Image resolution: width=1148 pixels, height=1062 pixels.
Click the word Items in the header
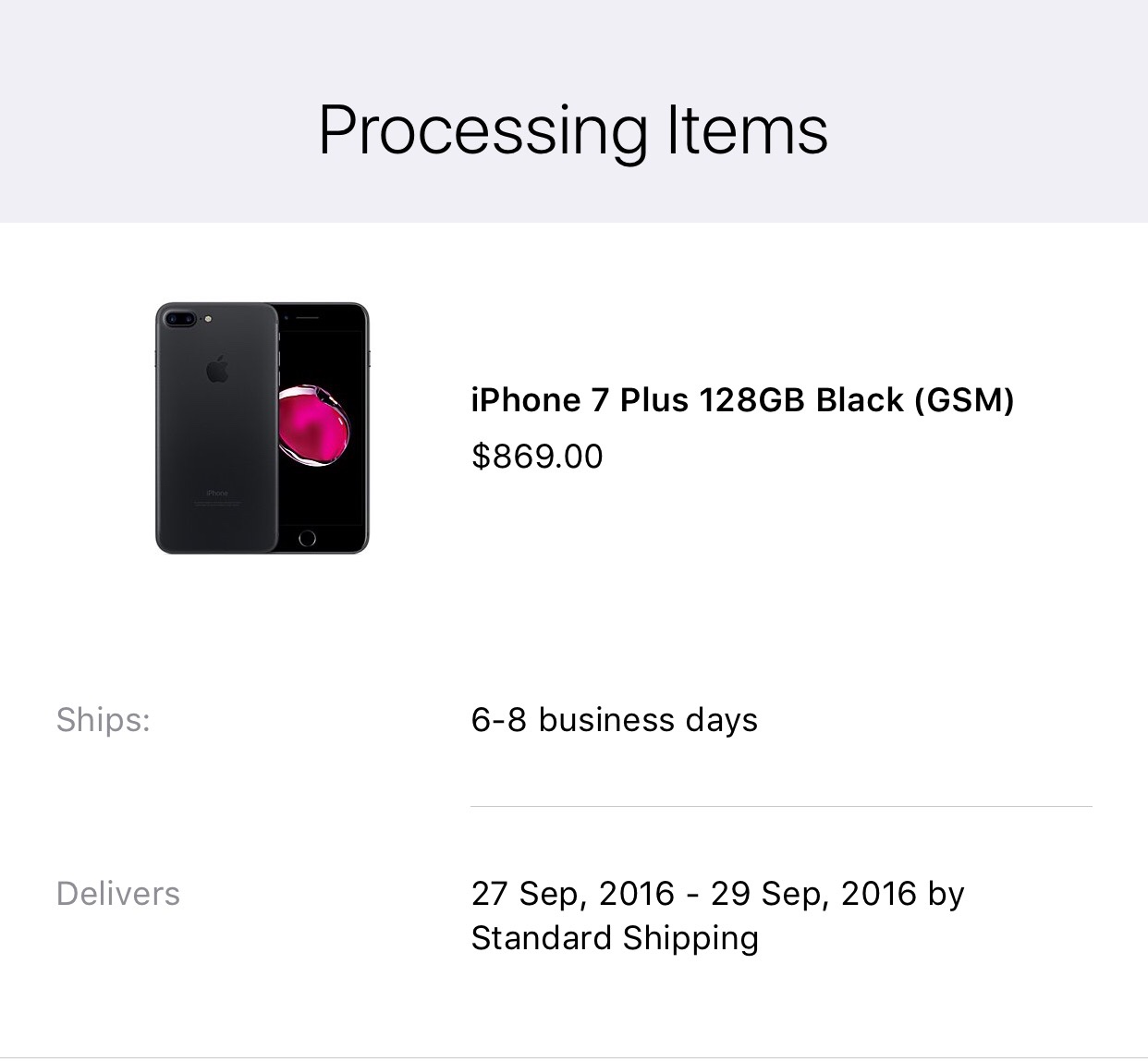pos(747,130)
